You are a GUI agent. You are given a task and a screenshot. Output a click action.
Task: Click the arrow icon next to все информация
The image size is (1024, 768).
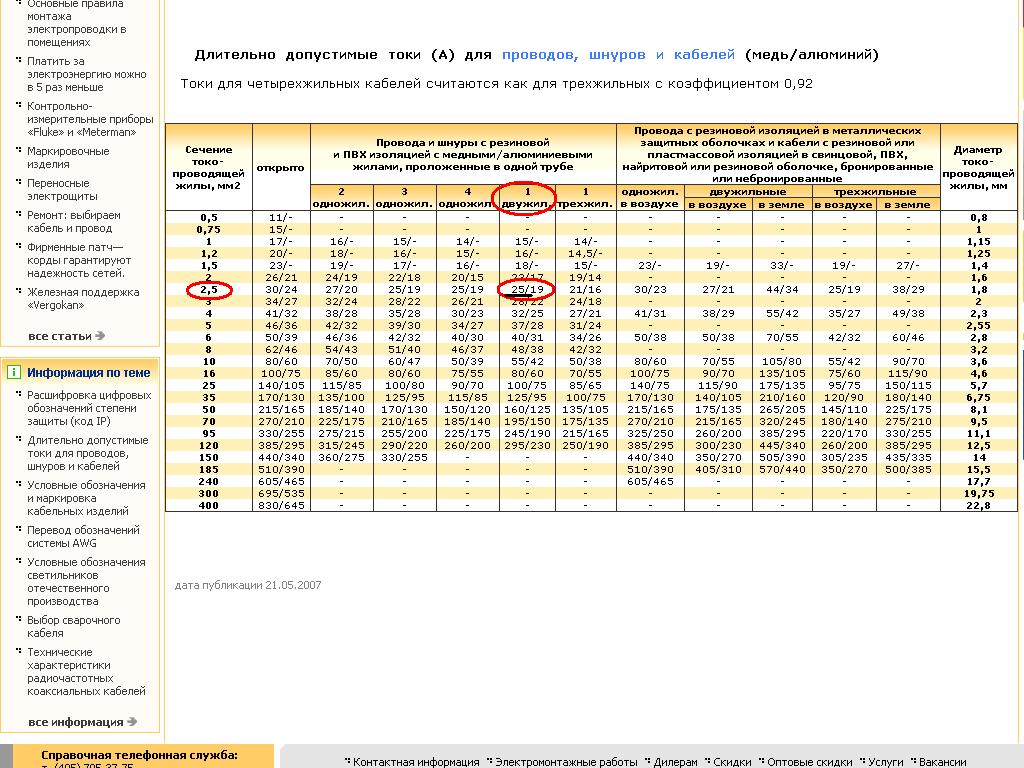pyautogui.click(x=130, y=722)
